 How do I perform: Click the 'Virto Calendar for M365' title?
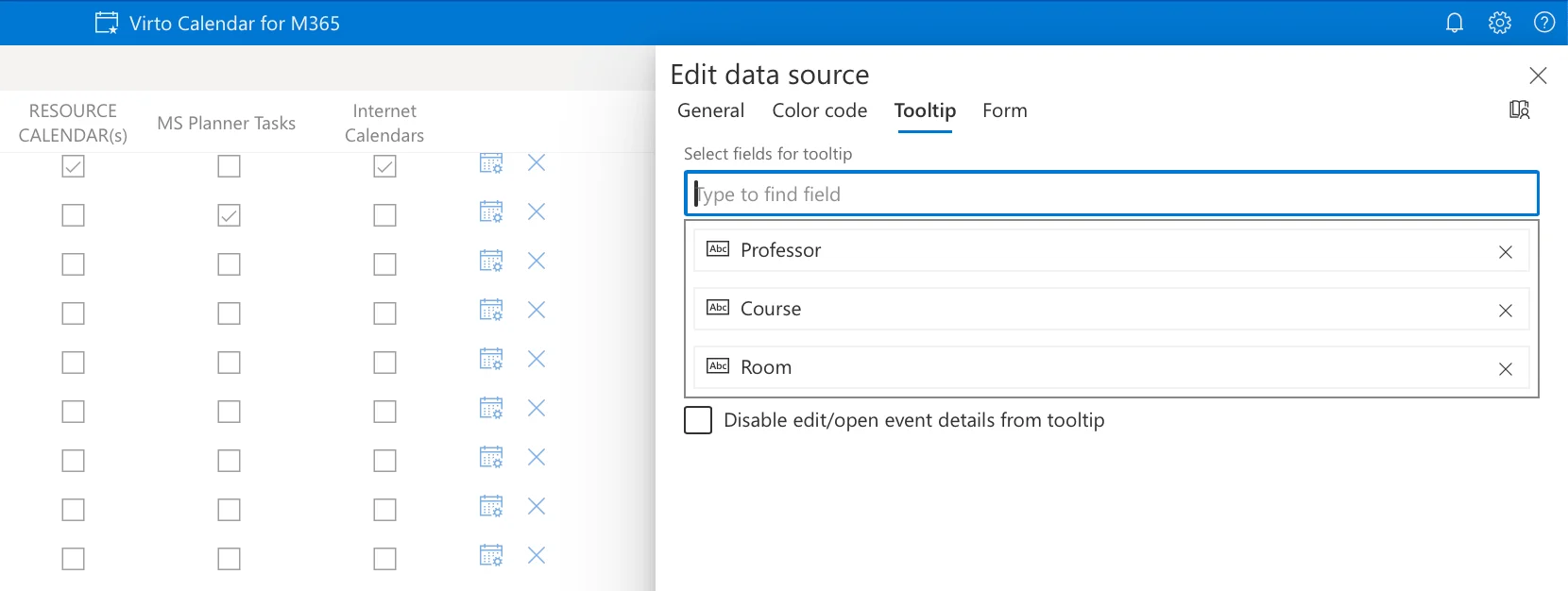[234, 23]
